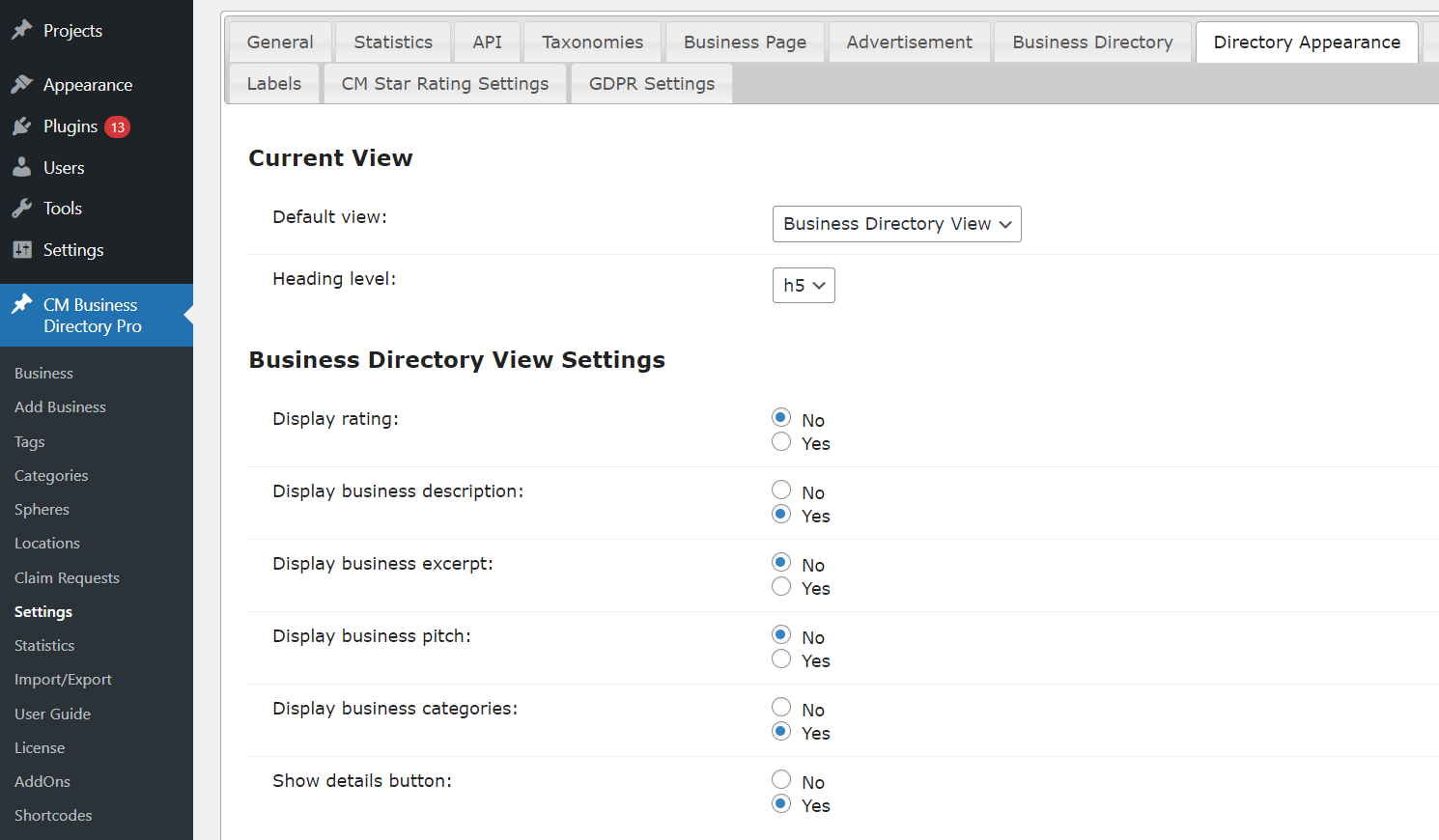Open the Claim Requests submenu link
Screen dimensions: 1439x840
click(x=67, y=577)
